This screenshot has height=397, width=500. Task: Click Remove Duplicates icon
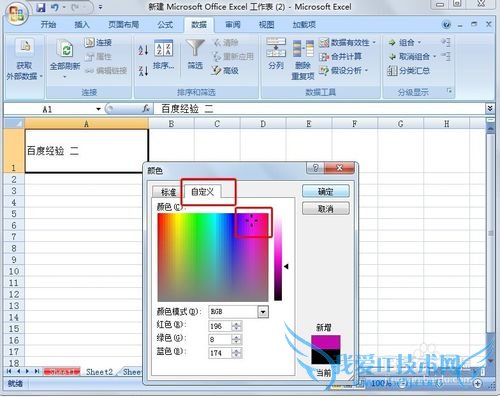click(x=303, y=48)
